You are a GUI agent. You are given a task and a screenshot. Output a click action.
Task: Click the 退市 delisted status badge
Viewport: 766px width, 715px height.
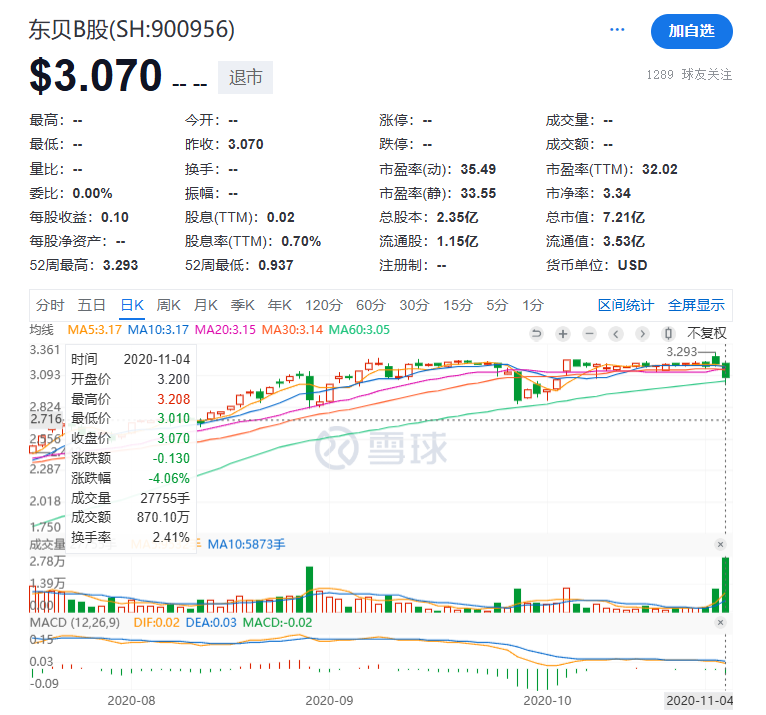click(245, 77)
